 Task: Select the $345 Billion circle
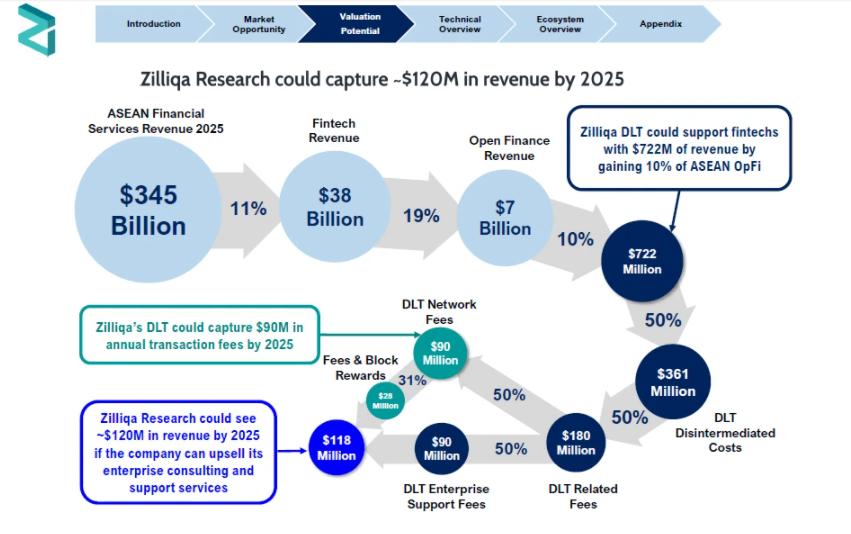[148, 209]
